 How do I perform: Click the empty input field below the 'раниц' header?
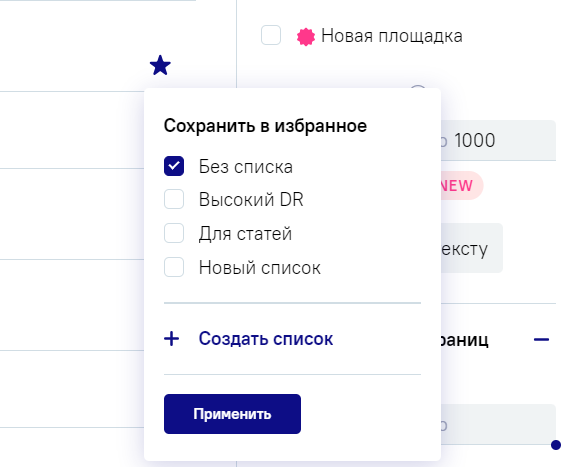point(498,424)
